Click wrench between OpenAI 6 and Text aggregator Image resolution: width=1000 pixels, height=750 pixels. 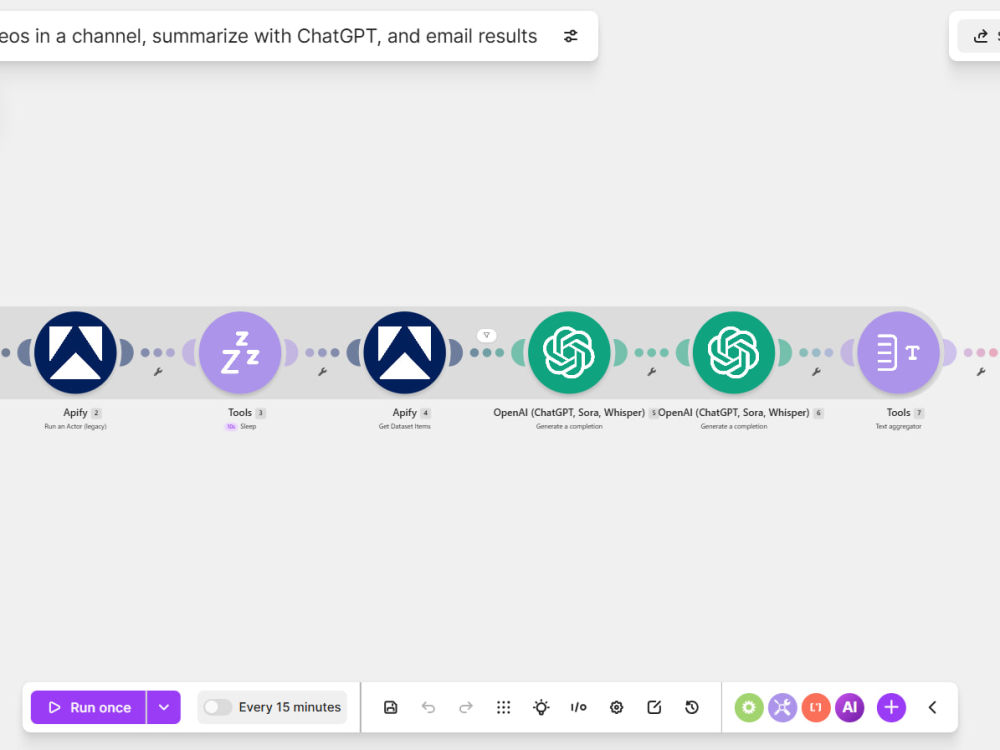point(816,372)
